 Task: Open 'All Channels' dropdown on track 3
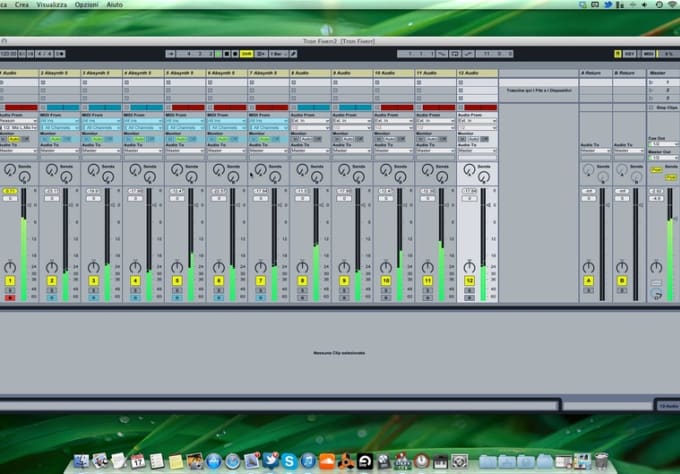(101, 127)
